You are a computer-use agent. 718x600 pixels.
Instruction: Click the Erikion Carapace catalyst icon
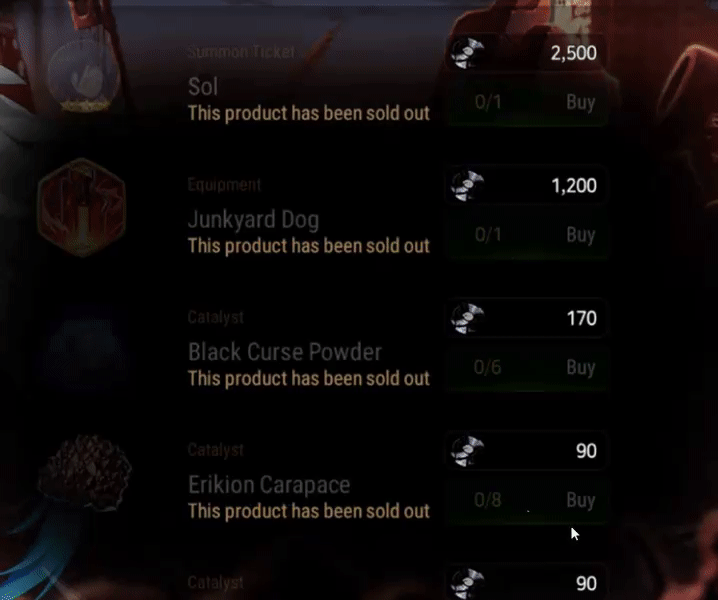[85, 473]
